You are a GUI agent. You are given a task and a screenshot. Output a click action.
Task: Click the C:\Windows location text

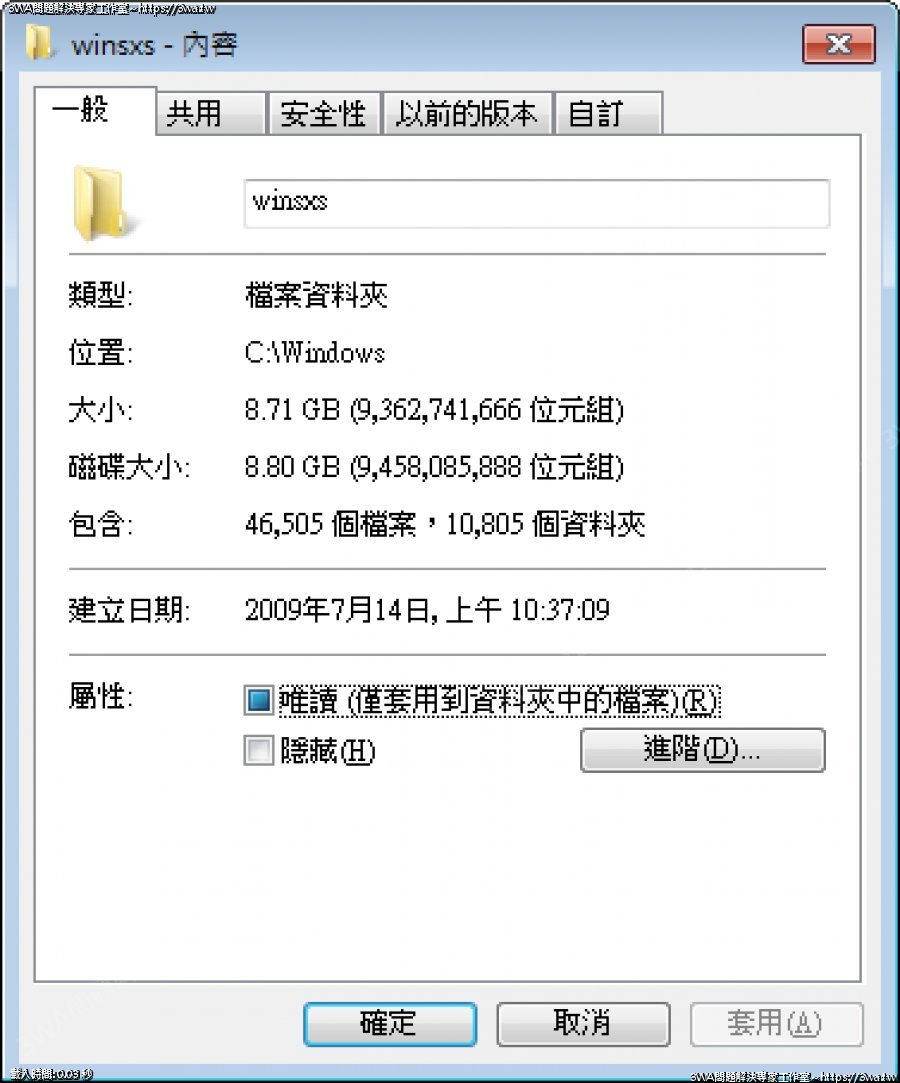pos(314,353)
